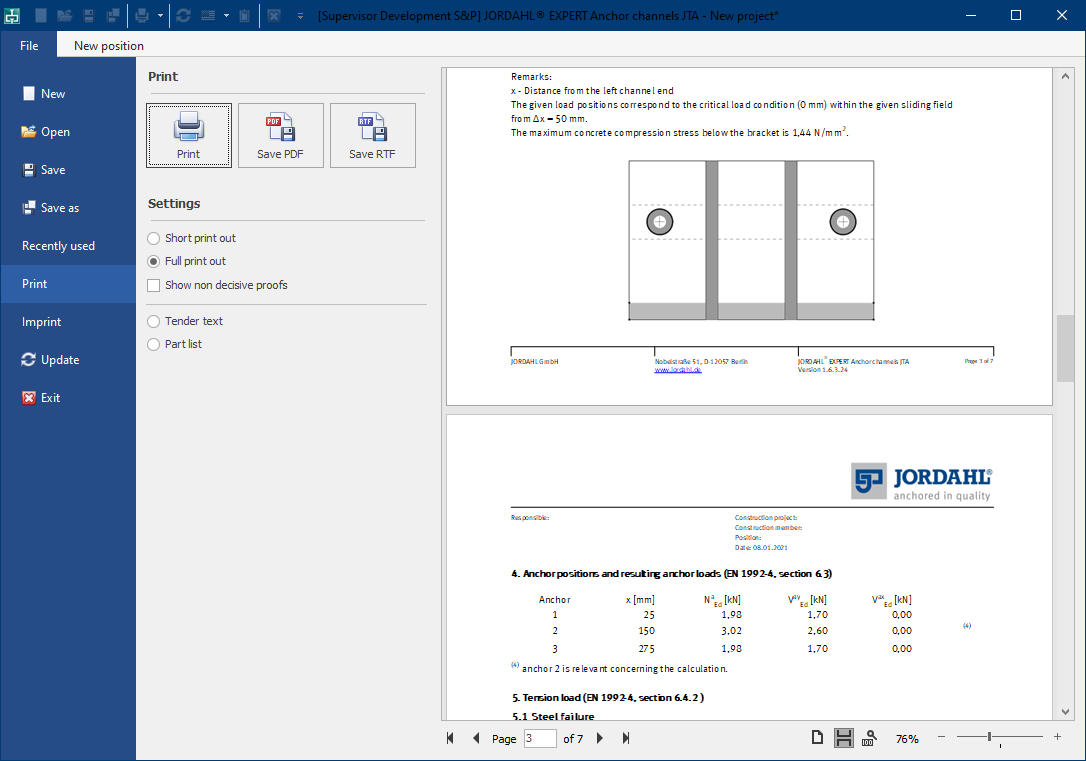Click the large Print button
The image size is (1086, 761).
tap(189, 136)
